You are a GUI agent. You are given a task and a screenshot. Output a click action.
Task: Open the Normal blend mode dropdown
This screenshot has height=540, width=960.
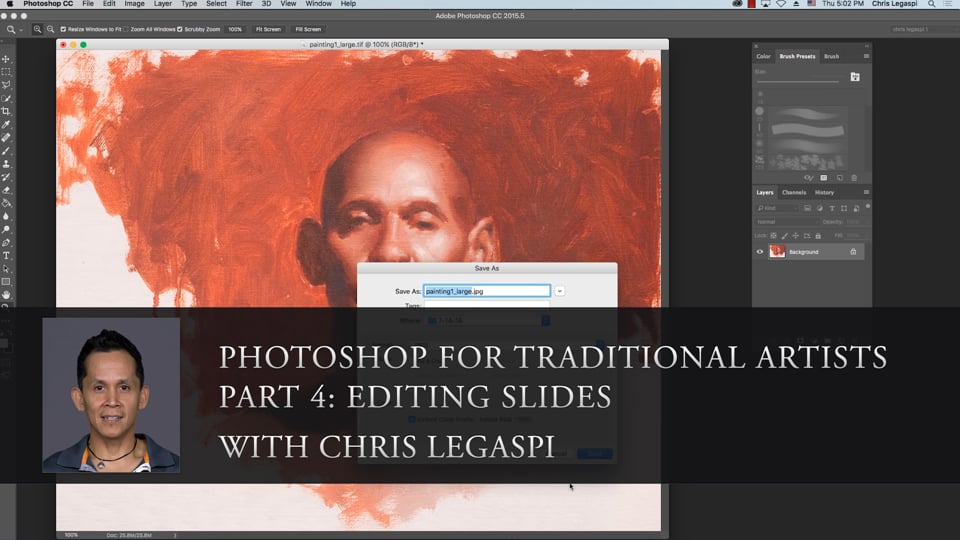[786, 222]
